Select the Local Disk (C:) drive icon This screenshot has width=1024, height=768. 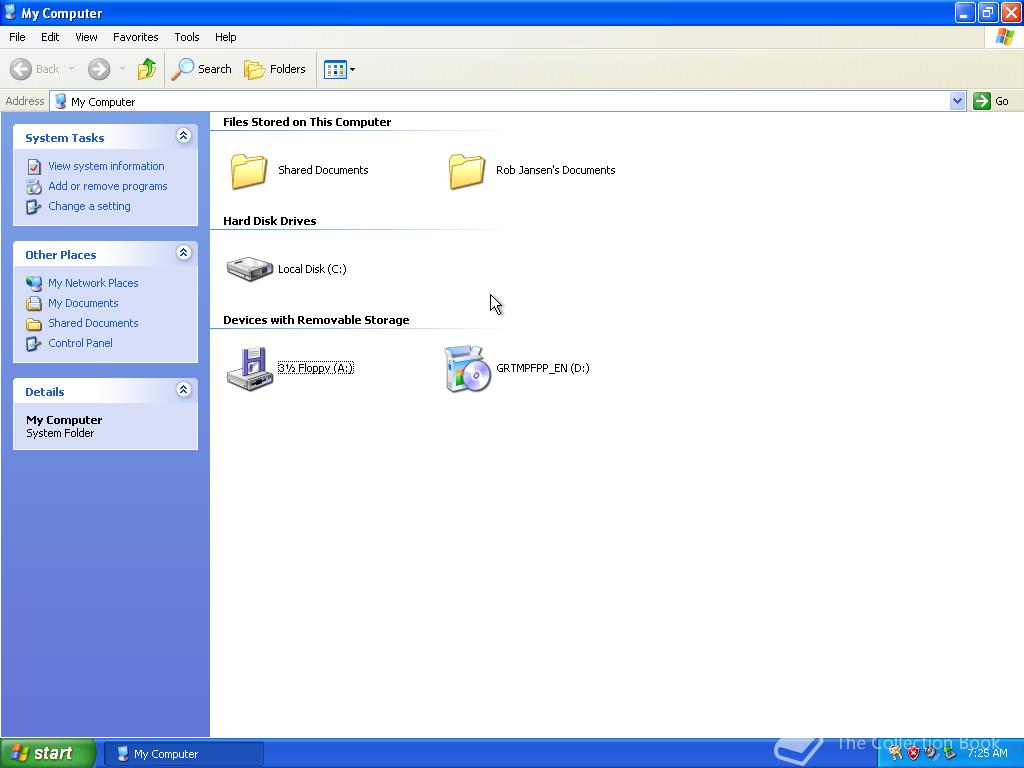click(x=249, y=268)
